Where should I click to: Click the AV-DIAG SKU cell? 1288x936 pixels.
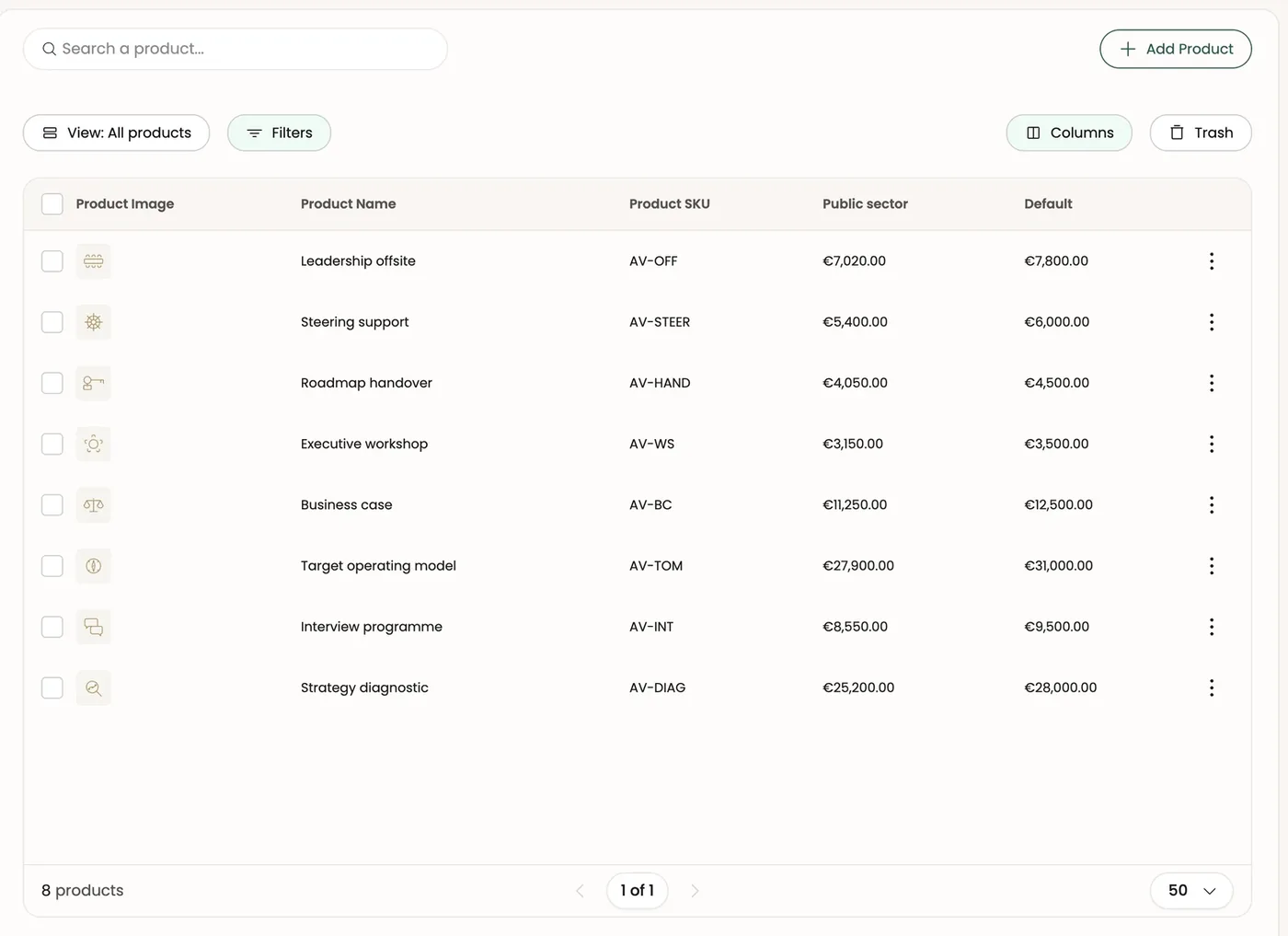tap(657, 688)
